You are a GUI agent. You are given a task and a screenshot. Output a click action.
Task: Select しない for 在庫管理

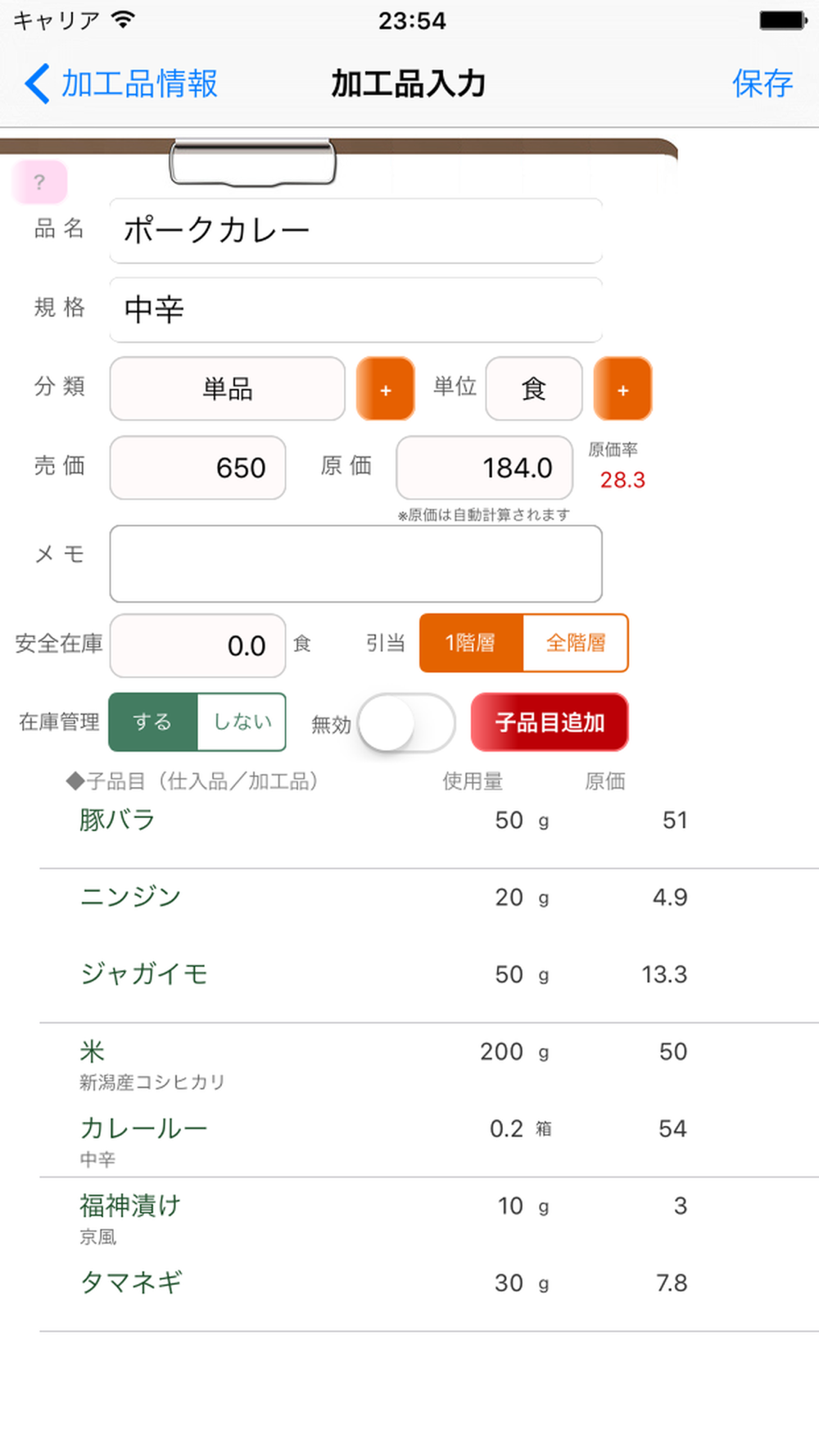242,722
